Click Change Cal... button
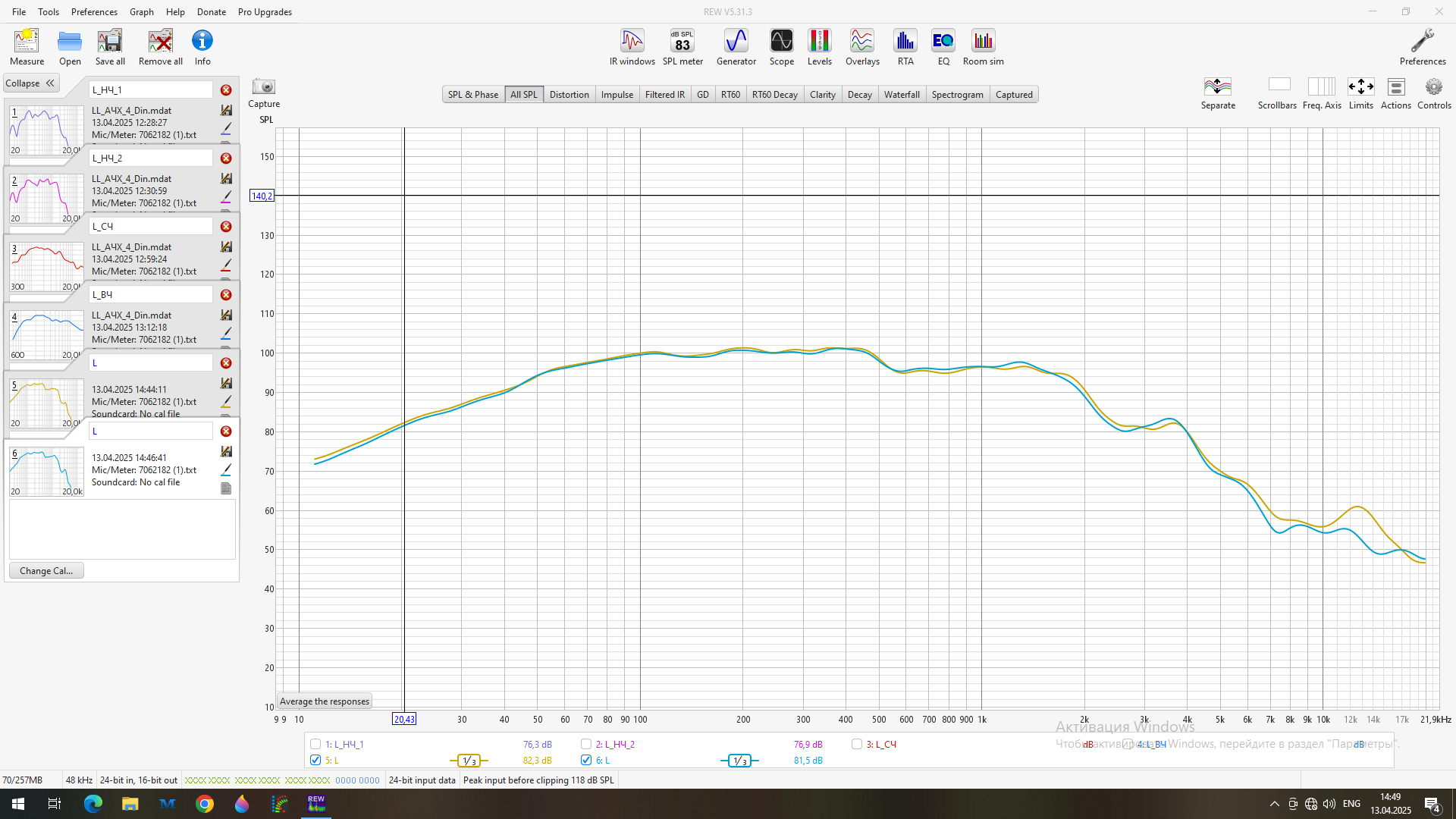The width and height of the screenshot is (1456, 819). point(46,571)
